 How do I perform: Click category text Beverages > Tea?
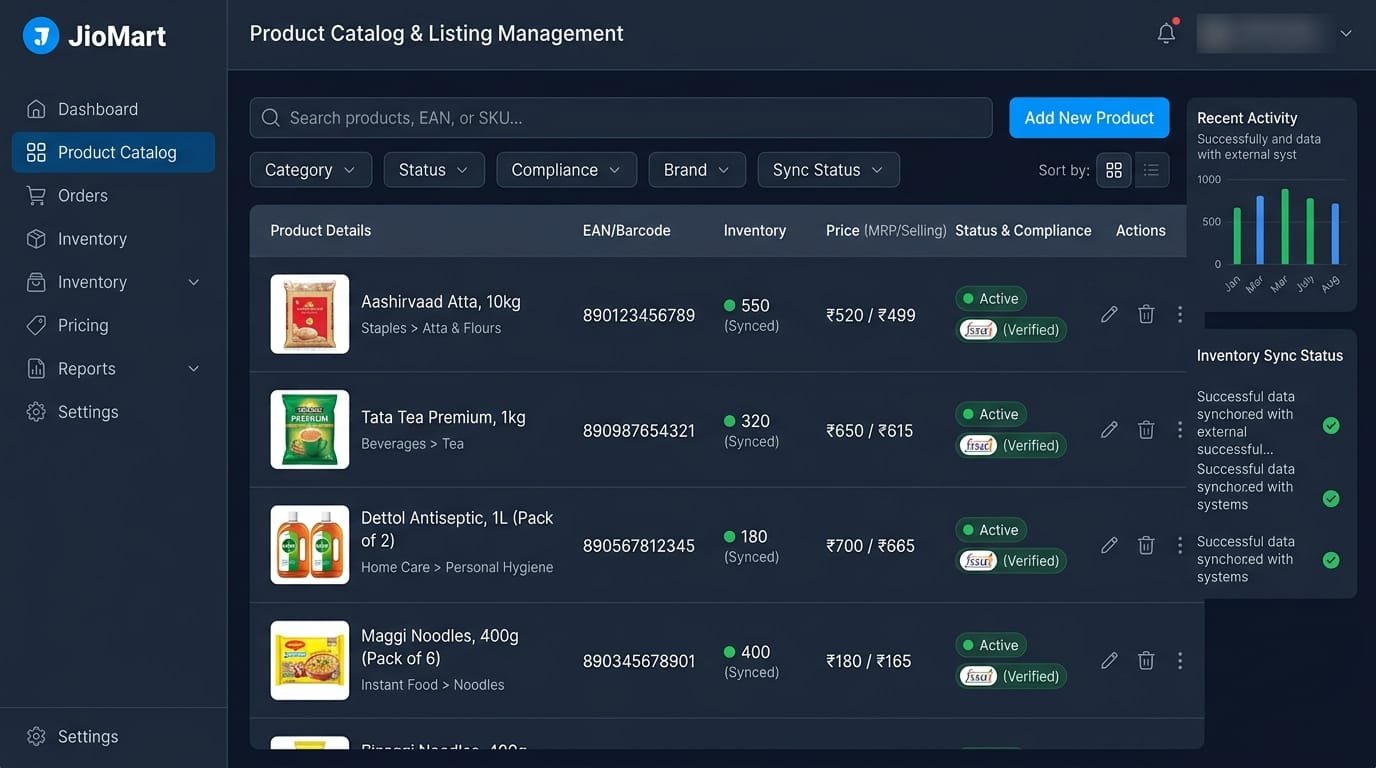point(412,444)
